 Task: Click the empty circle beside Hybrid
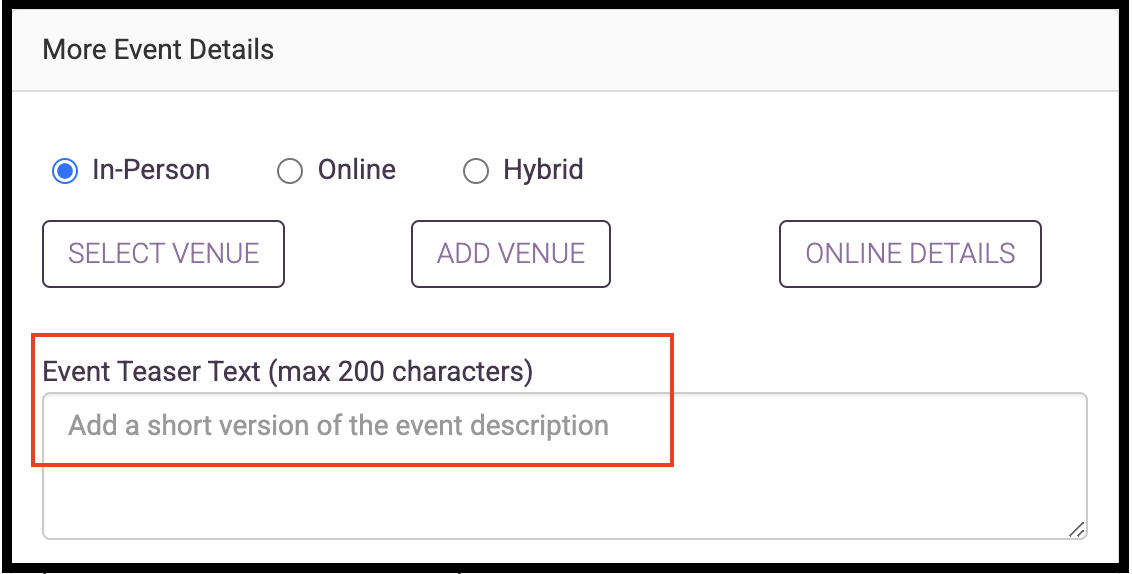pyautogui.click(x=476, y=172)
